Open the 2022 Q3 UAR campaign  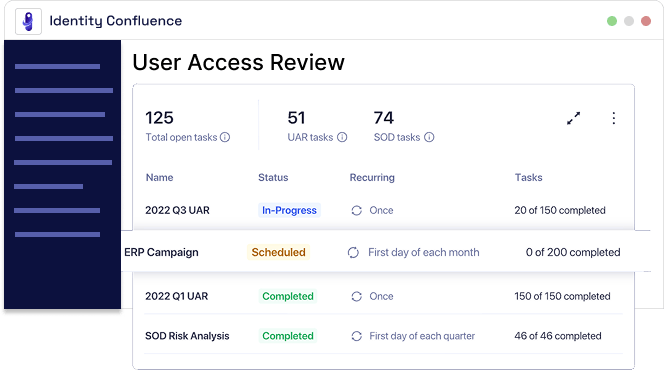point(177,210)
